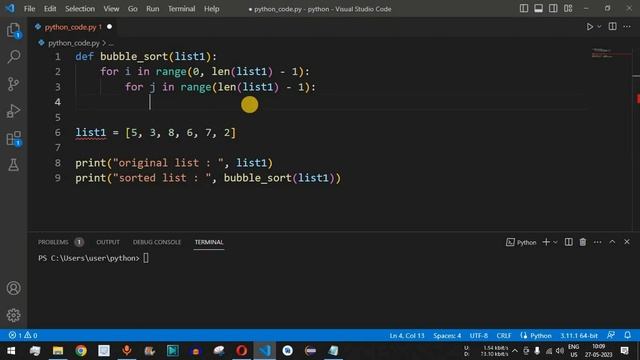The height and width of the screenshot is (360, 640).
Task: Open the Extensions view
Action: [x=13, y=138]
